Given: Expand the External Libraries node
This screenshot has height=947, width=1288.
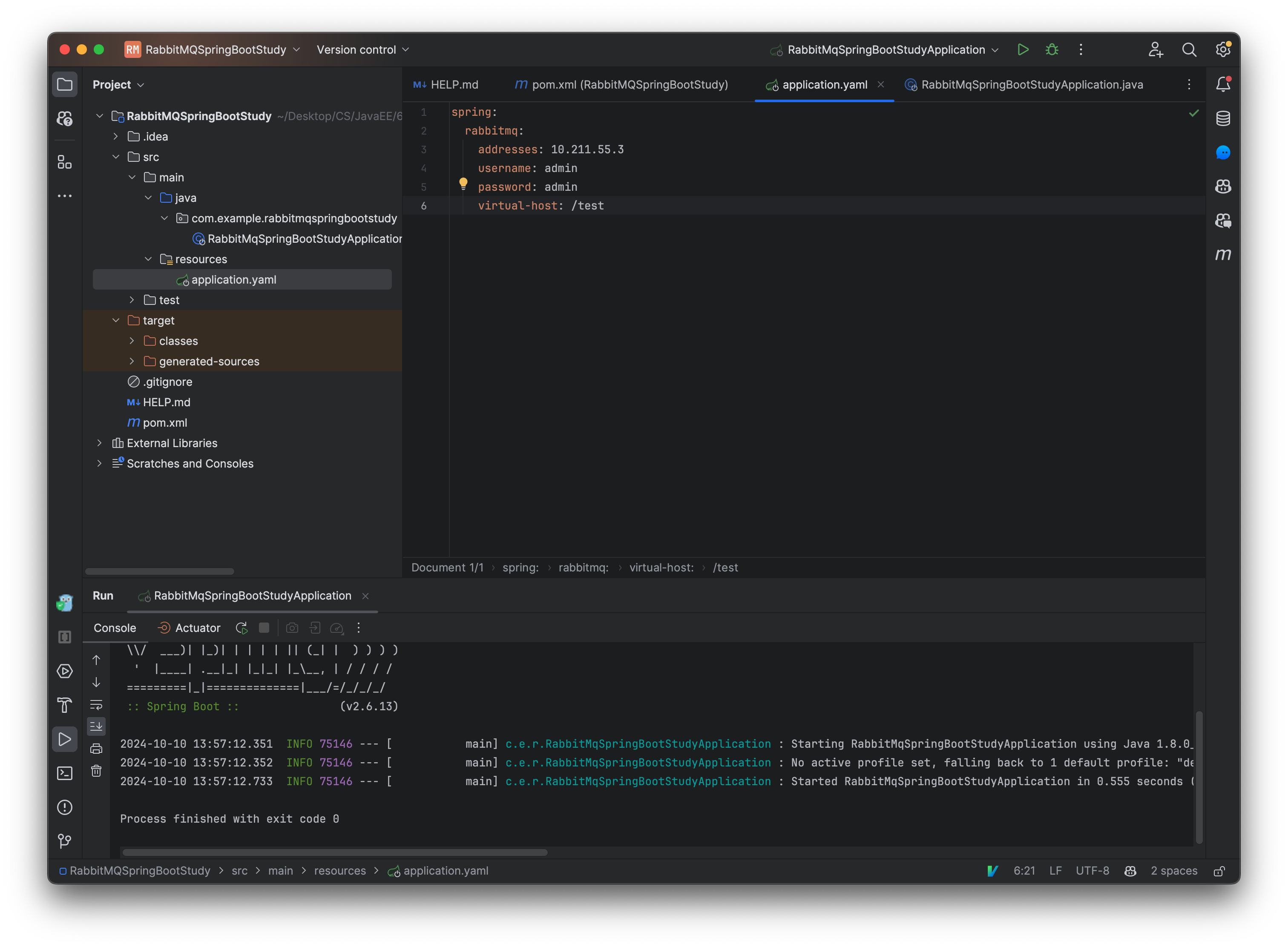Looking at the screenshot, I should [x=99, y=442].
